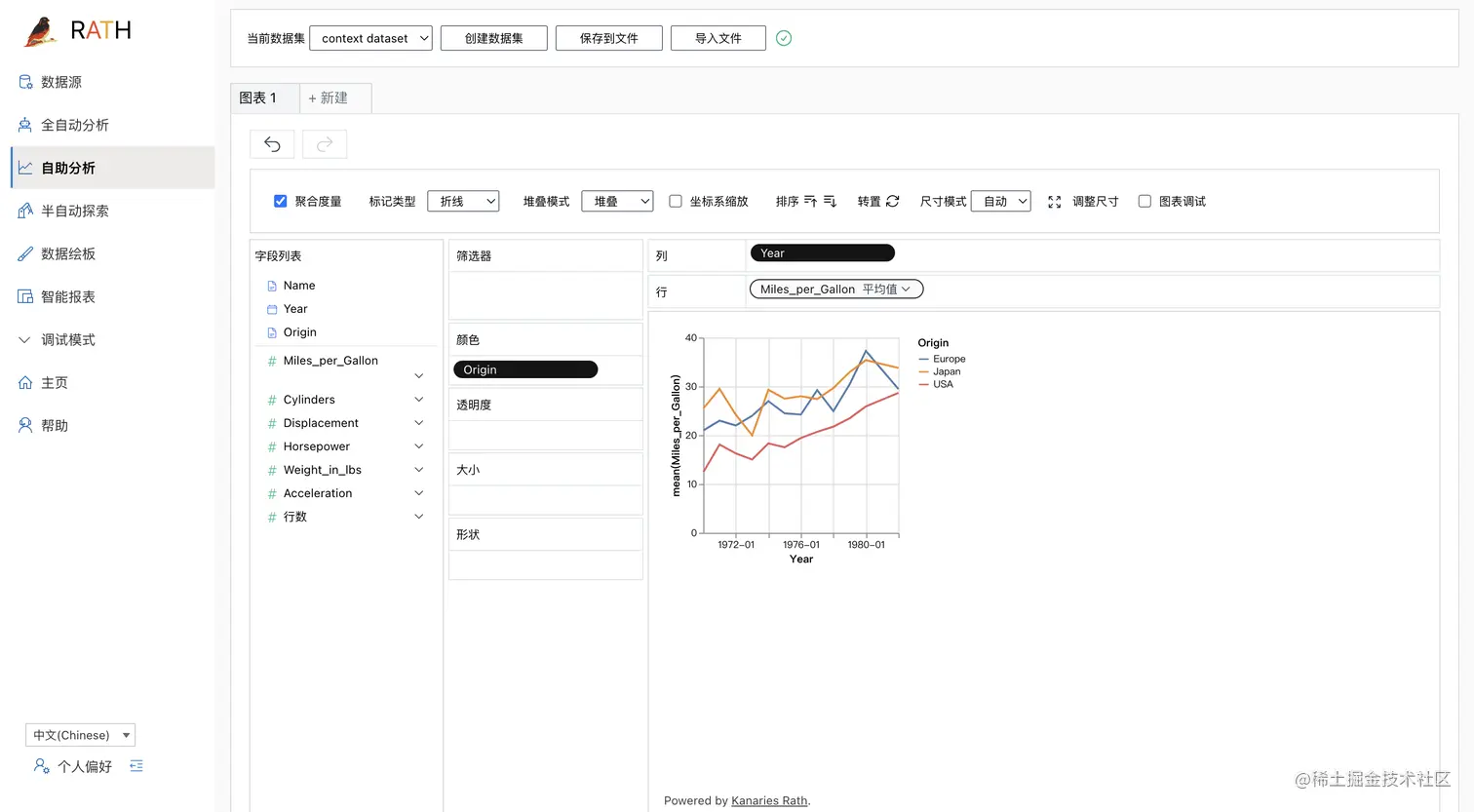Uncheck the 聚合度量 aggregation checkbox
Image resolution: width=1474 pixels, height=812 pixels.
pos(280,201)
